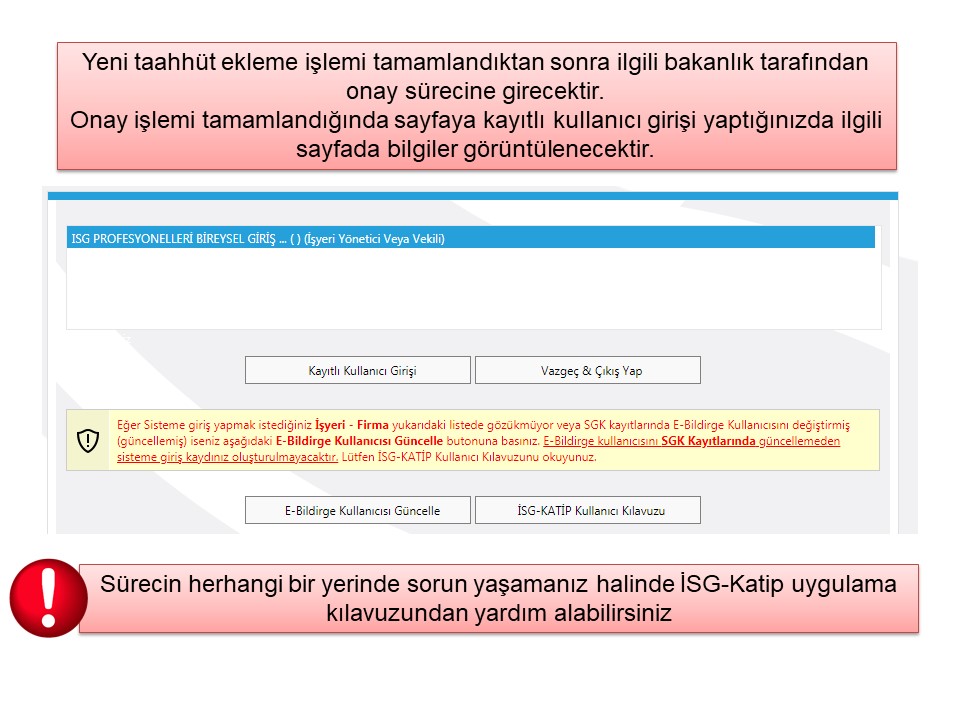The height and width of the screenshot is (720, 960).
Task: Click the 'Sürecin herhangi bir yerinde' notice line
Action: 498,585
